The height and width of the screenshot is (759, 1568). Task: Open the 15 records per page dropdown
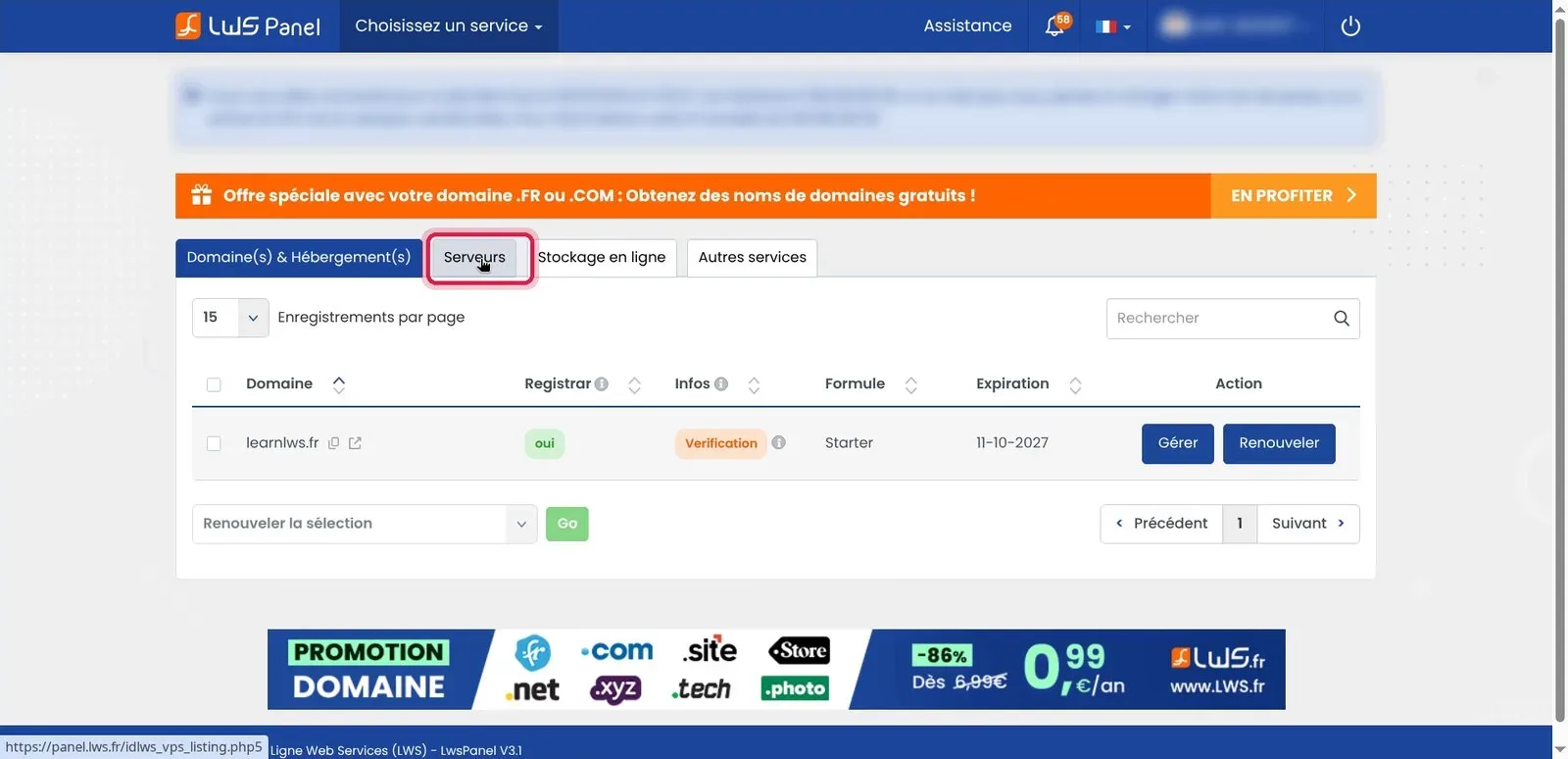click(x=230, y=318)
